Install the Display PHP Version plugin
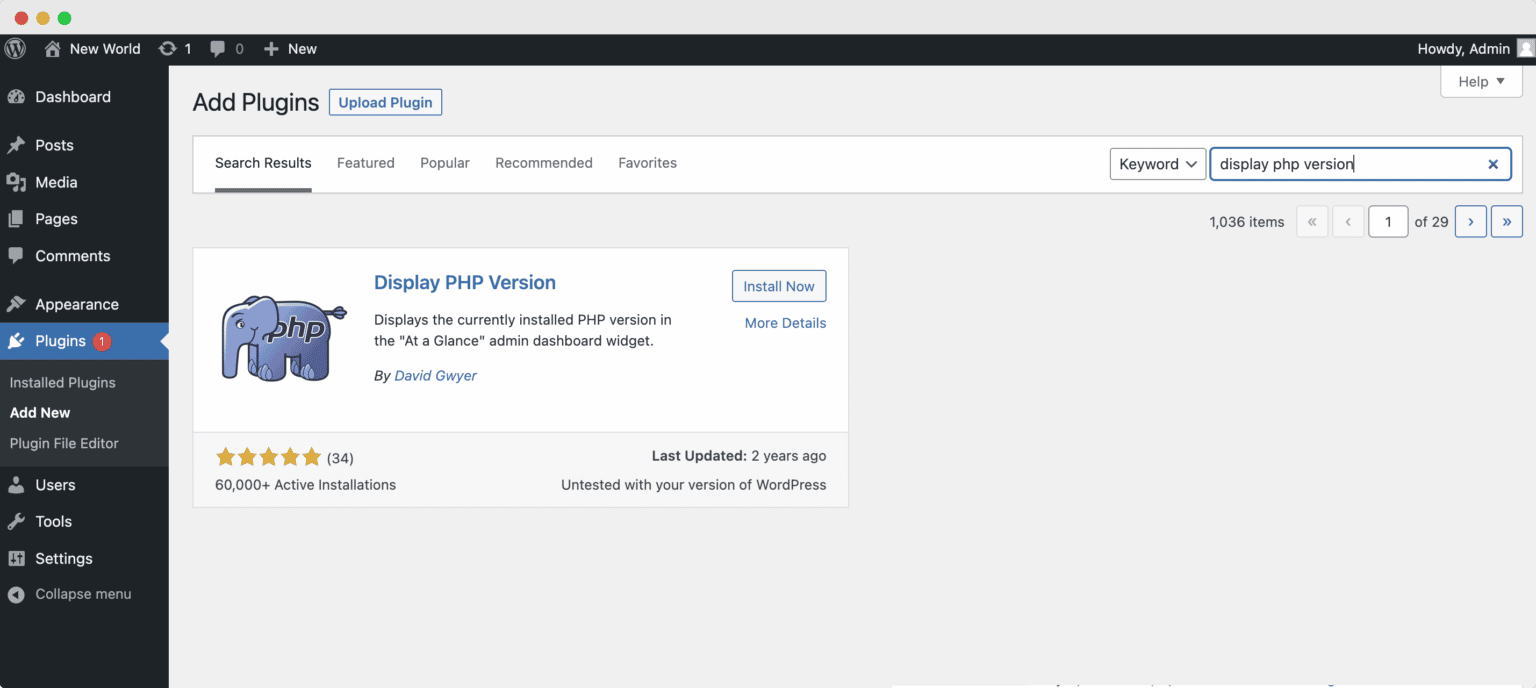Screen dimensions: 1536x688 click(x=779, y=286)
